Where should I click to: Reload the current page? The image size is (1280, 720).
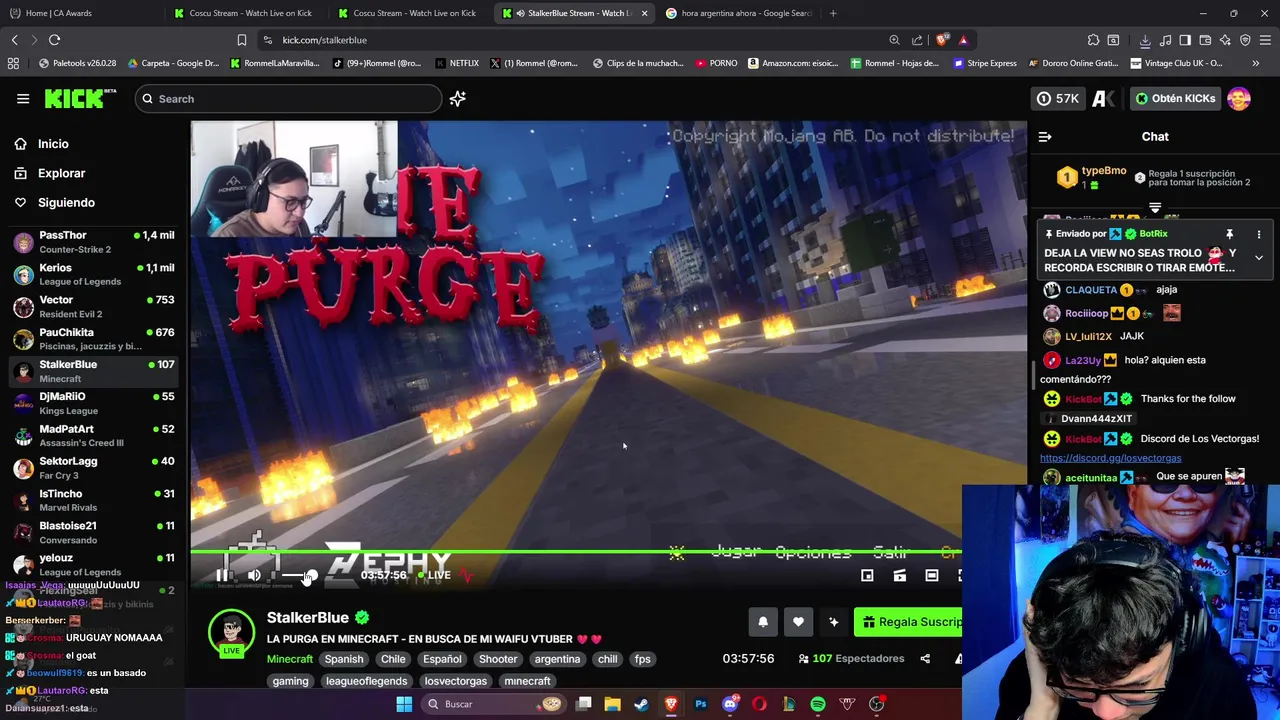tap(54, 40)
